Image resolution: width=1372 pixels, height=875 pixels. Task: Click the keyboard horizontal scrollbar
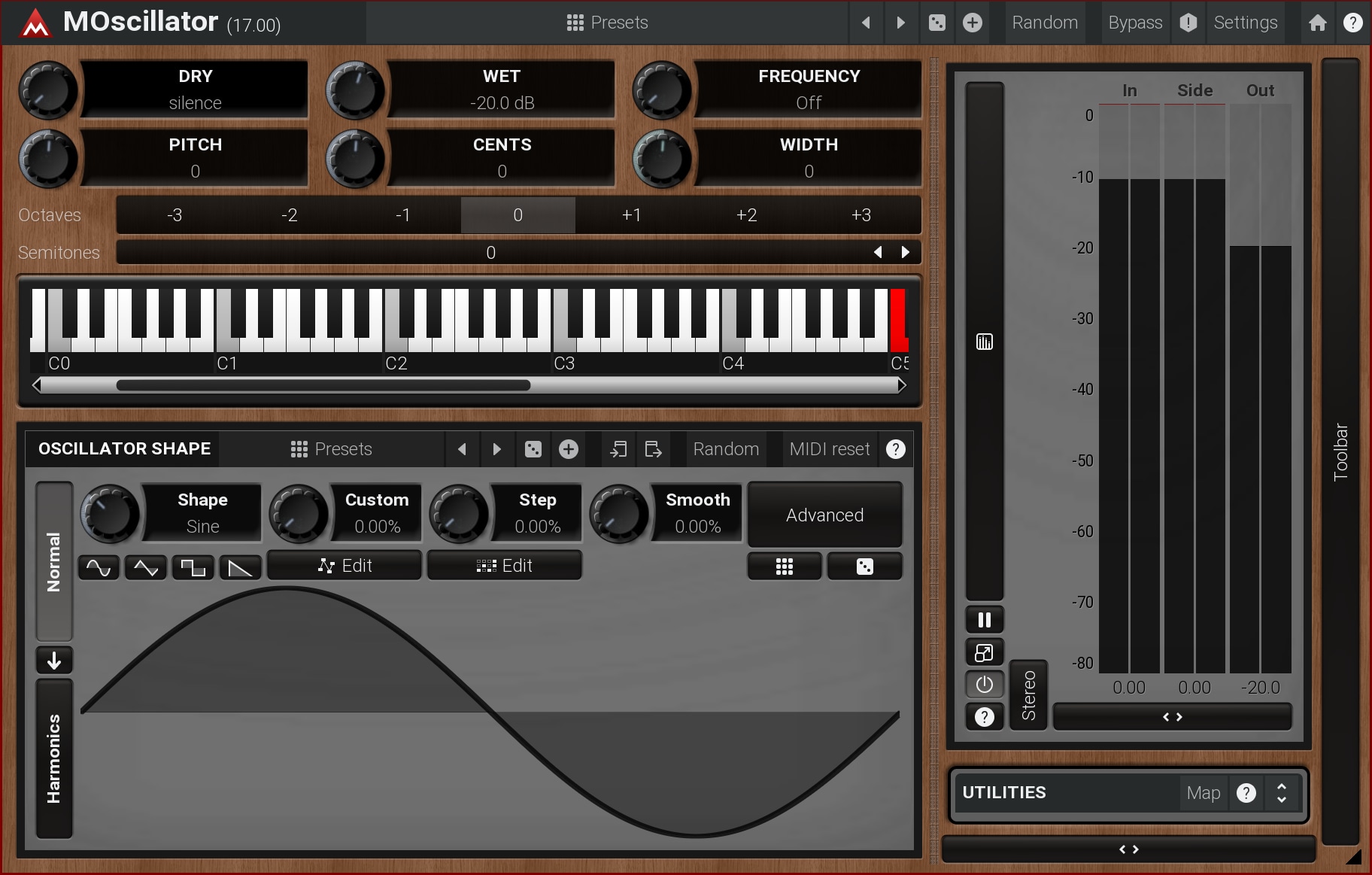pos(323,385)
